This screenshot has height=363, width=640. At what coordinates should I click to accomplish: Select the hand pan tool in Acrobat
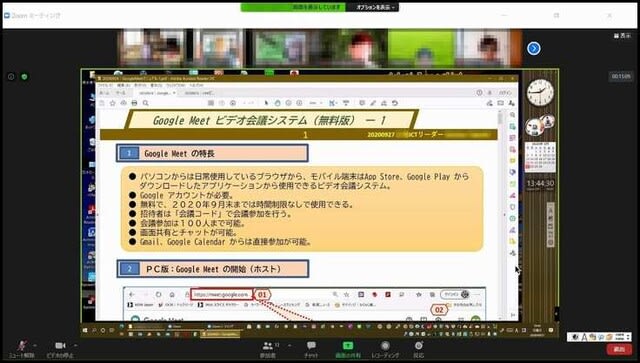click(278, 103)
